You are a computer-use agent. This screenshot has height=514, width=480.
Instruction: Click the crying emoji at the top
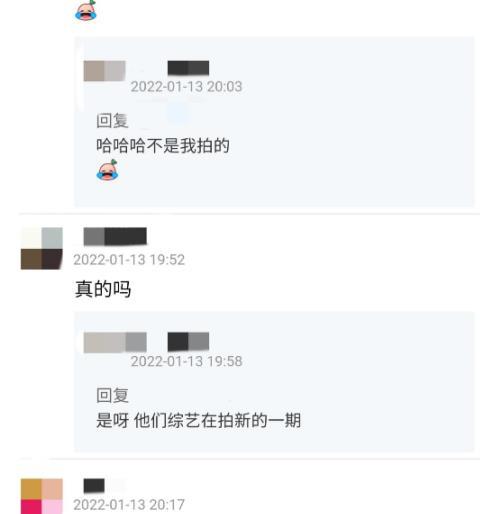point(86,11)
